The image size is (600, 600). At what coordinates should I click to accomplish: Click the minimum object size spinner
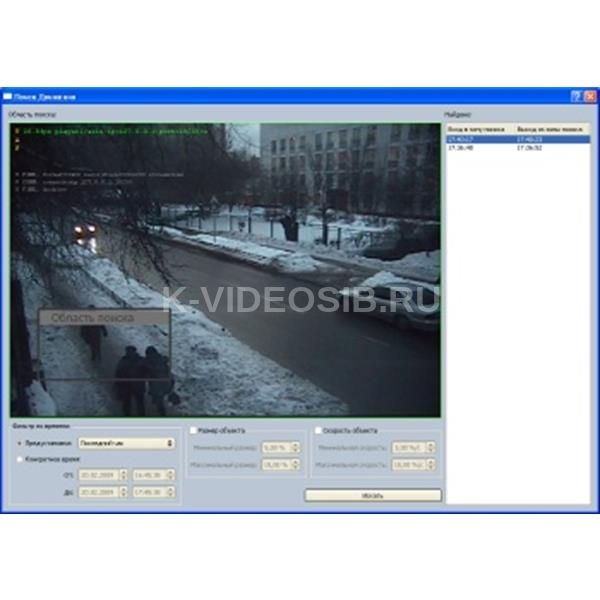[x=279, y=448]
